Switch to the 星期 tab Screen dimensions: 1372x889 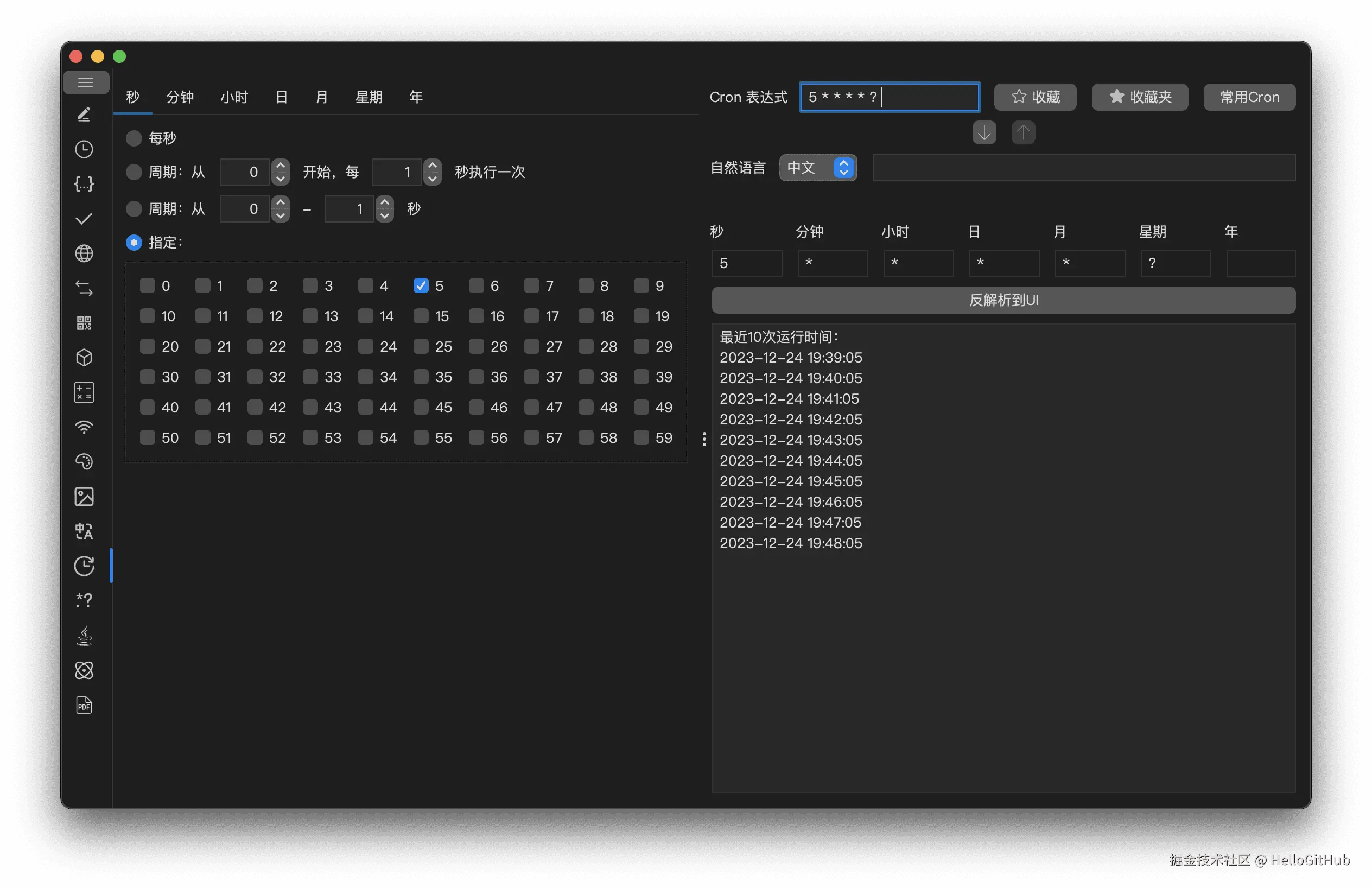[x=369, y=97]
